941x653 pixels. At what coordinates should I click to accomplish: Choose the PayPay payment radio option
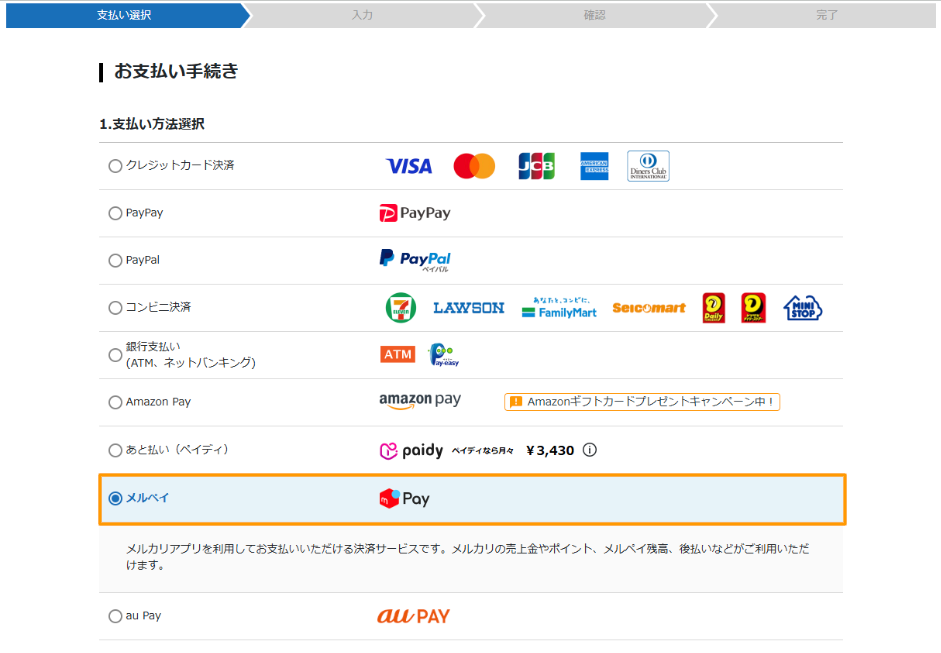pyautogui.click(x=115, y=213)
